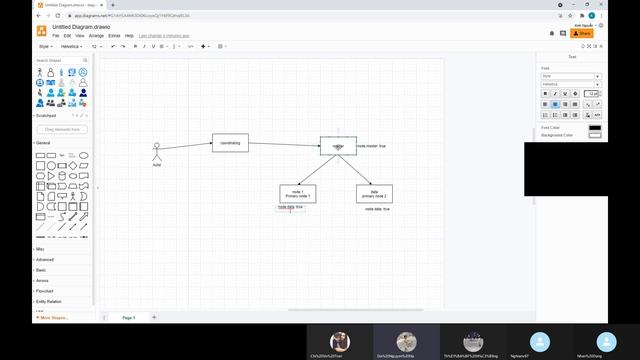Click the Redo arrow in toolbar
Image resolution: width=640 pixels, height=360 pixels.
[x=123, y=47]
